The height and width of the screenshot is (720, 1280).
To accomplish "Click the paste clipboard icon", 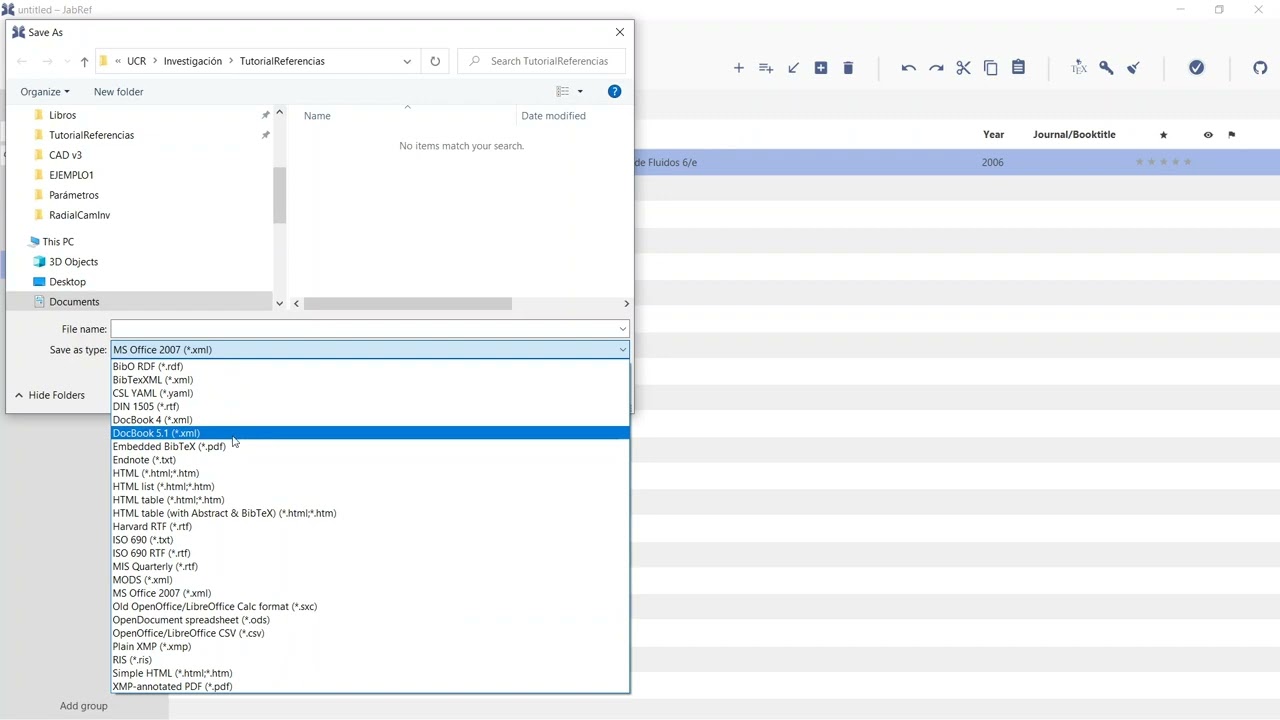I will 1018,68.
